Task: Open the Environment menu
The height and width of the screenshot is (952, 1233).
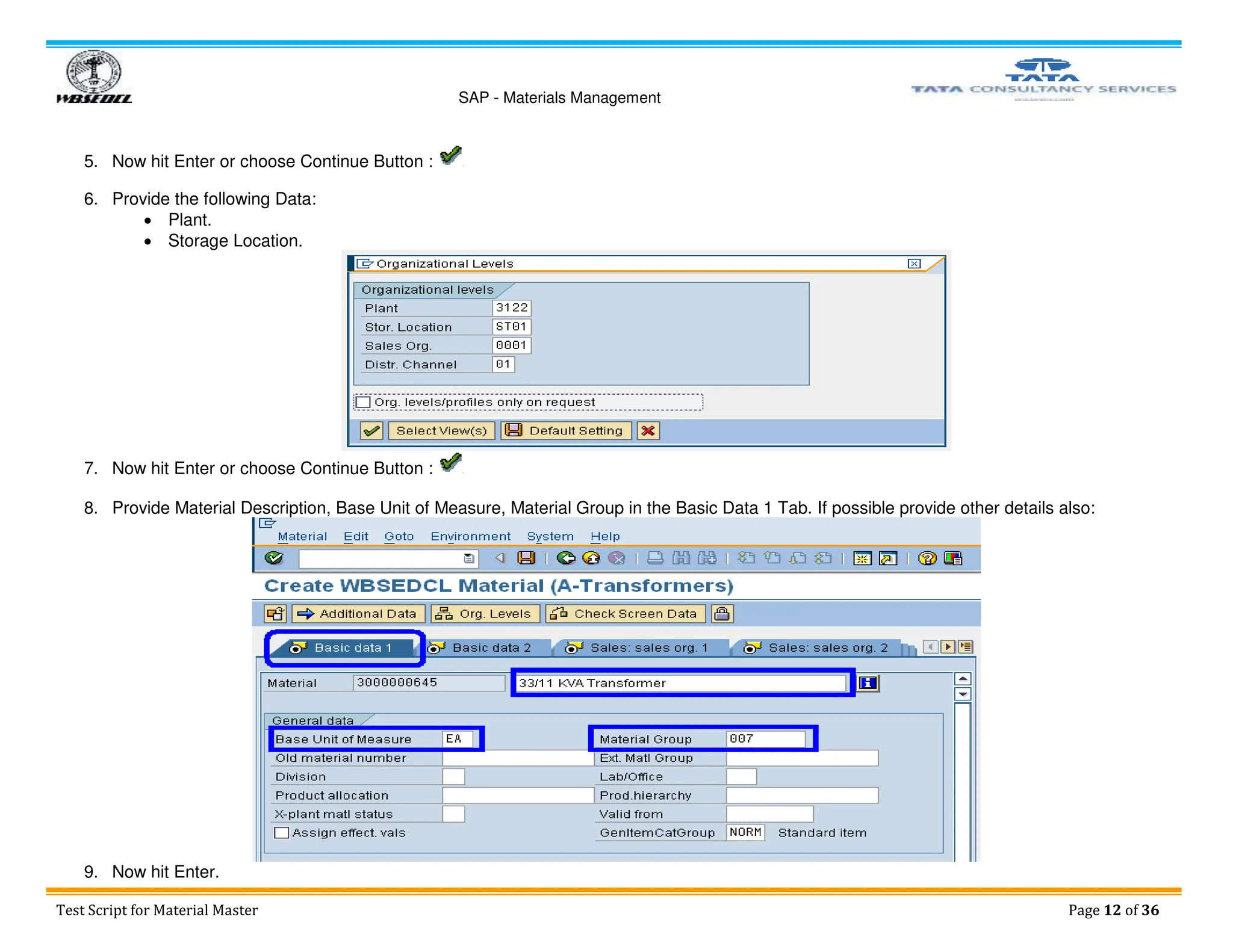Action: 470,536
